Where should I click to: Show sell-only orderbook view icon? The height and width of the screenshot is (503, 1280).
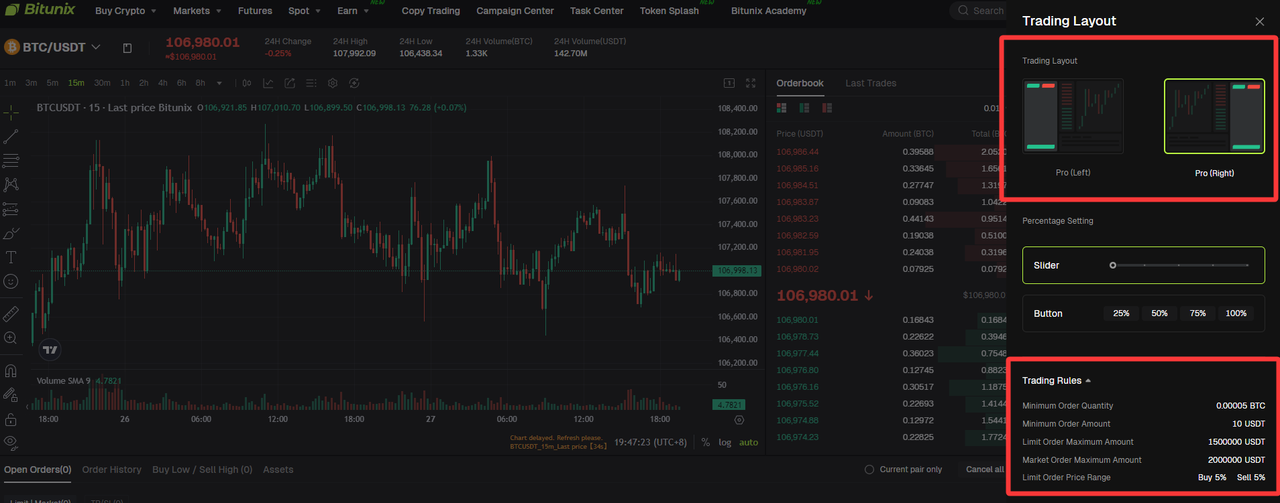coord(827,107)
